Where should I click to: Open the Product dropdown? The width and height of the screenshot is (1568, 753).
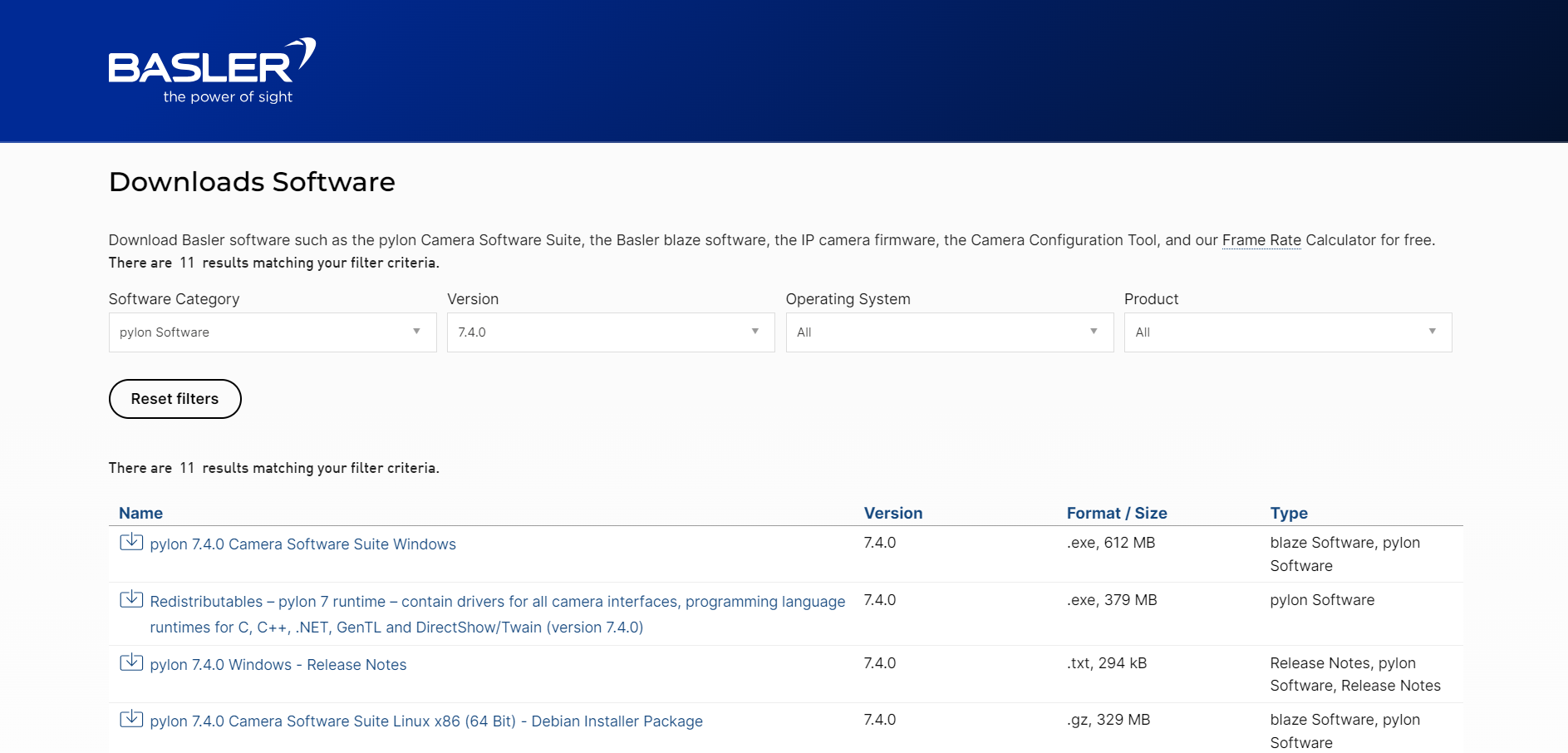click(x=1288, y=332)
